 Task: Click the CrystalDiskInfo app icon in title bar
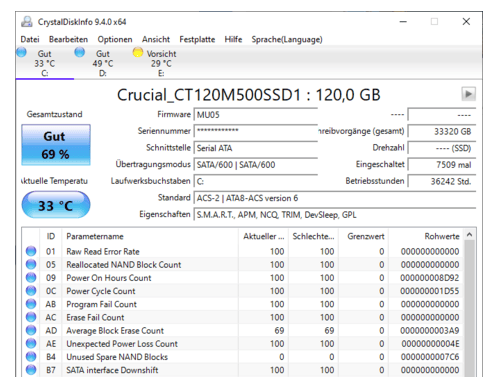[x=27, y=22]
